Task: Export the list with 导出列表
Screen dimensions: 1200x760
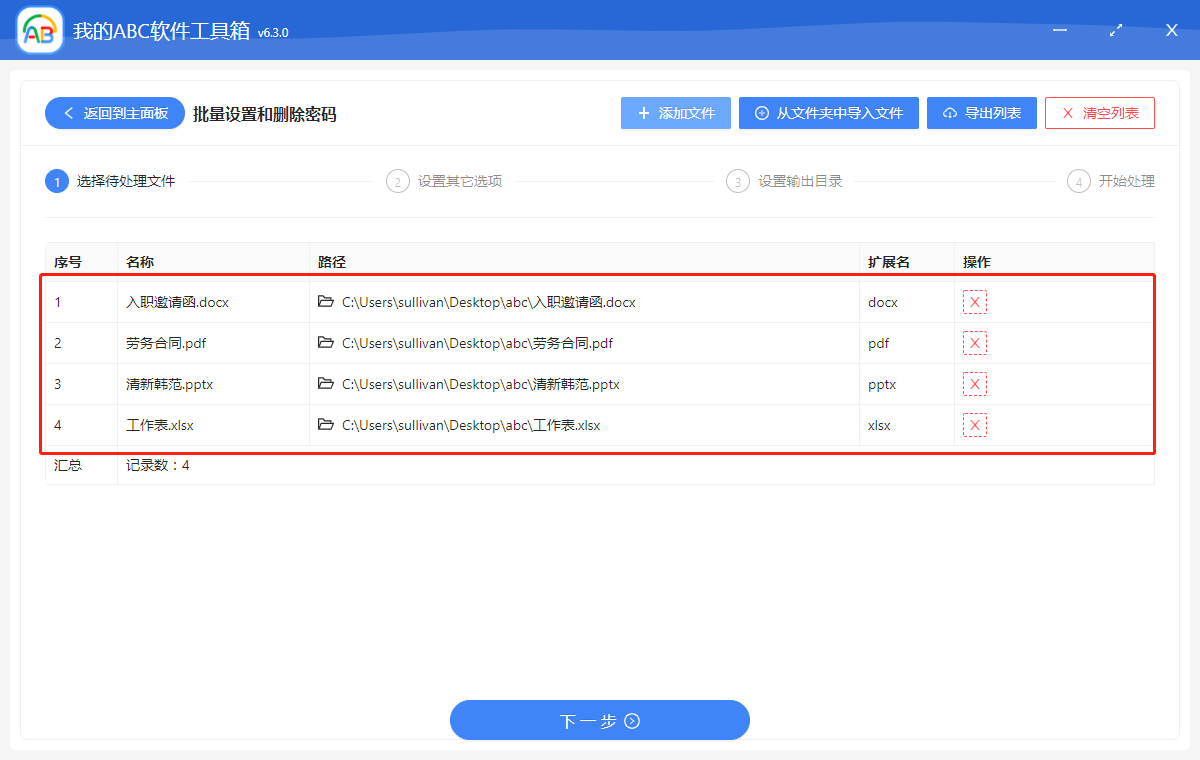Action: (x=981, y=112)
